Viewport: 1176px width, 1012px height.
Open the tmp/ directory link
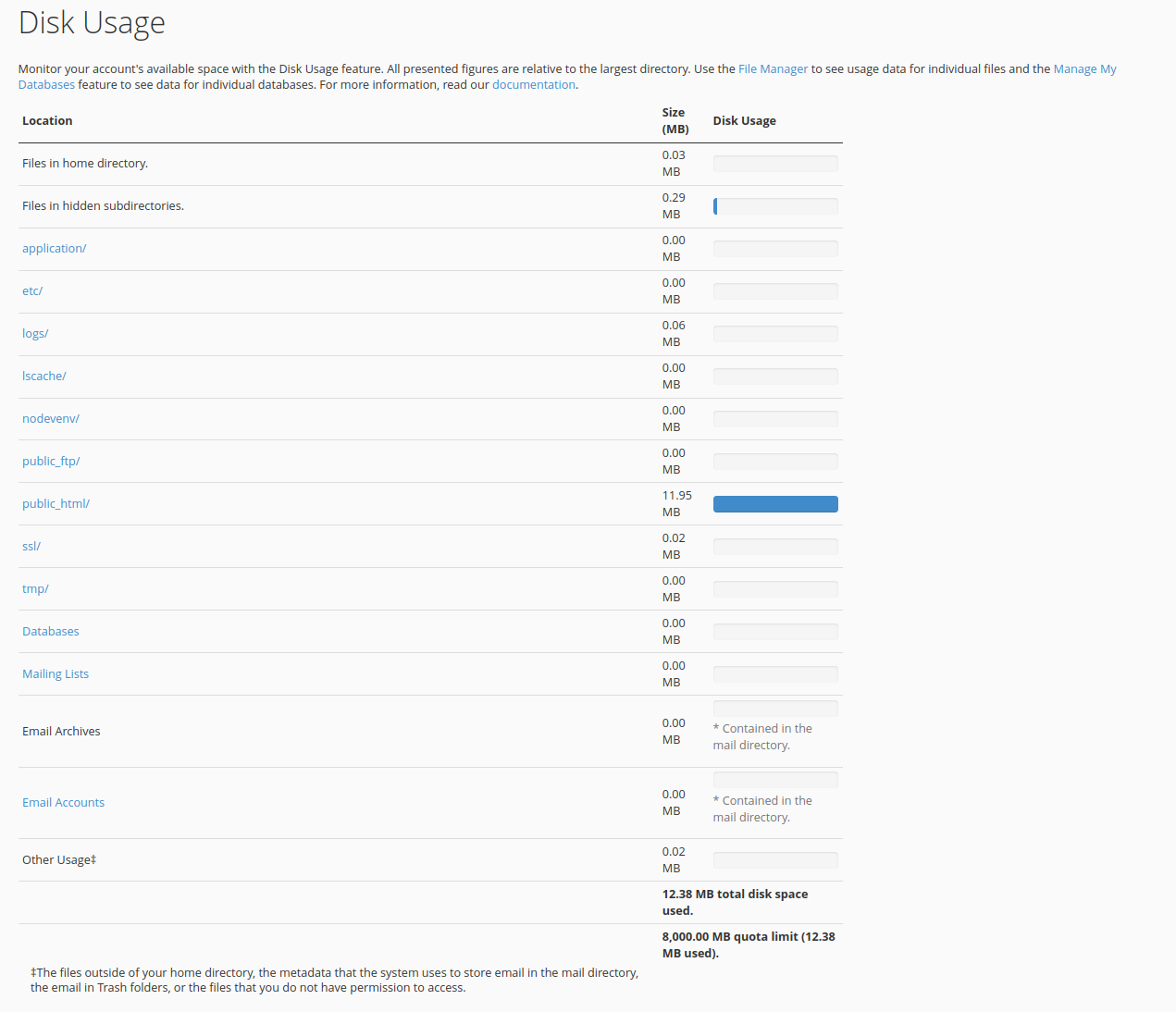click(x=35, y=589)
